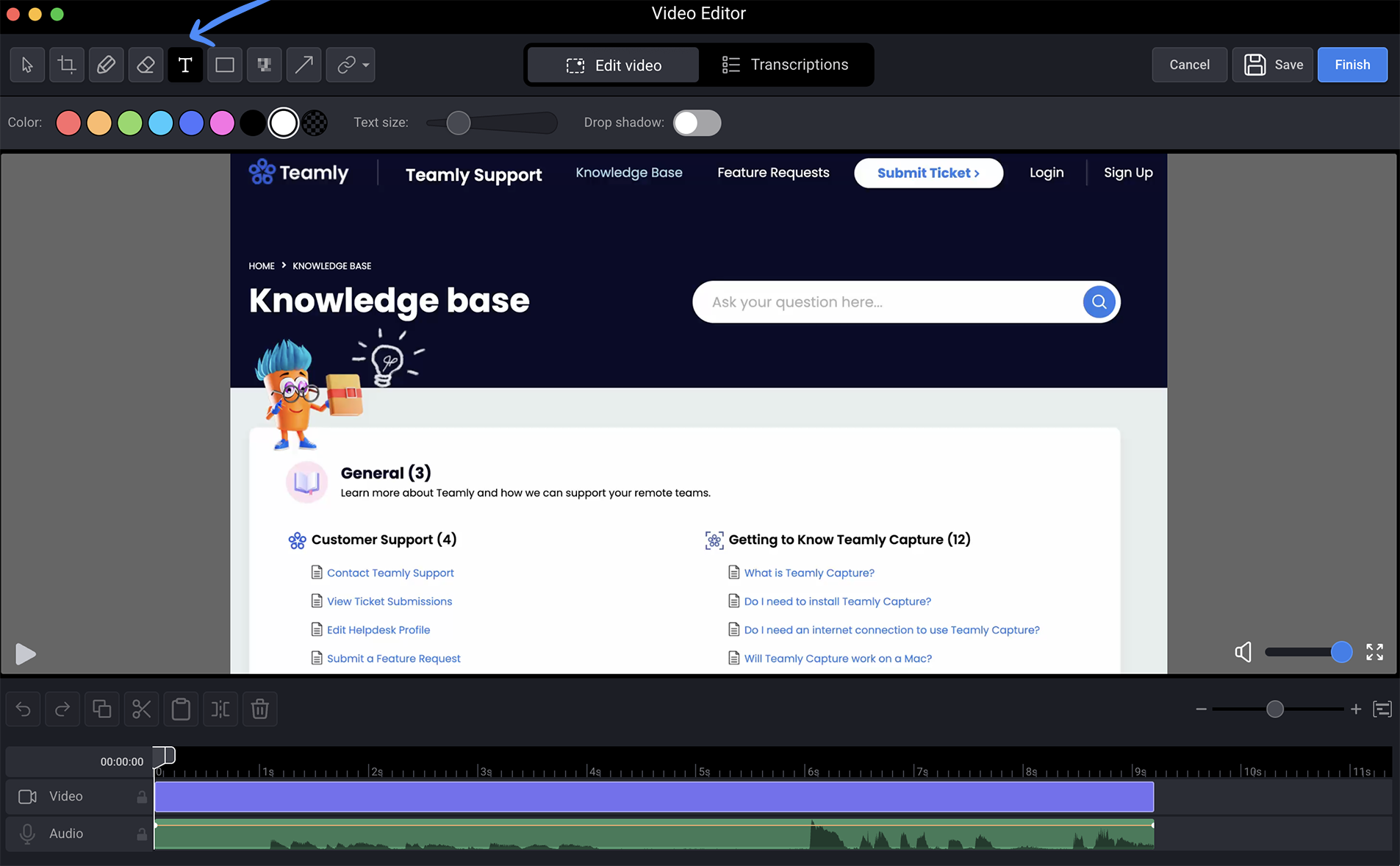The image size is (1400, 866).
Task: Paste from the clipboard icon
Action: coord(181,709)
